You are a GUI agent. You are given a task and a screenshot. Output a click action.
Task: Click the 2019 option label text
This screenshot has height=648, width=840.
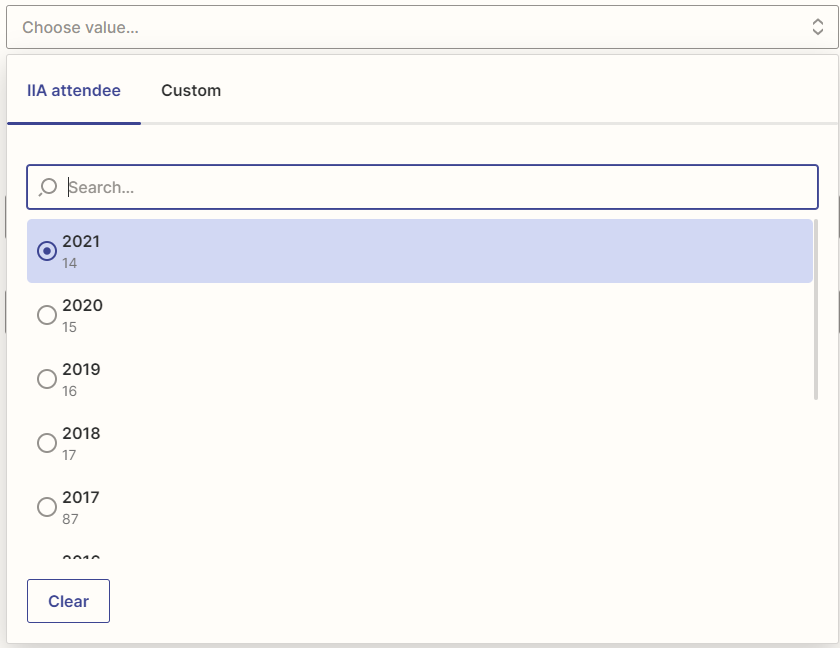81,370
